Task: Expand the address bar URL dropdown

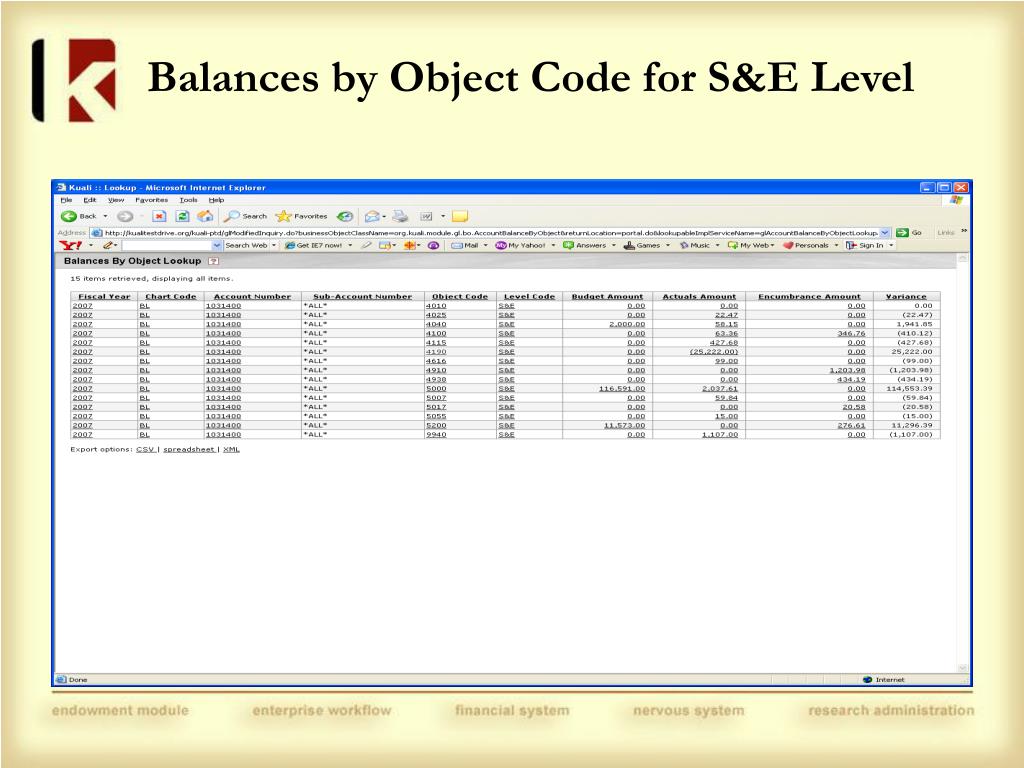Action: (x=885, y=232)
